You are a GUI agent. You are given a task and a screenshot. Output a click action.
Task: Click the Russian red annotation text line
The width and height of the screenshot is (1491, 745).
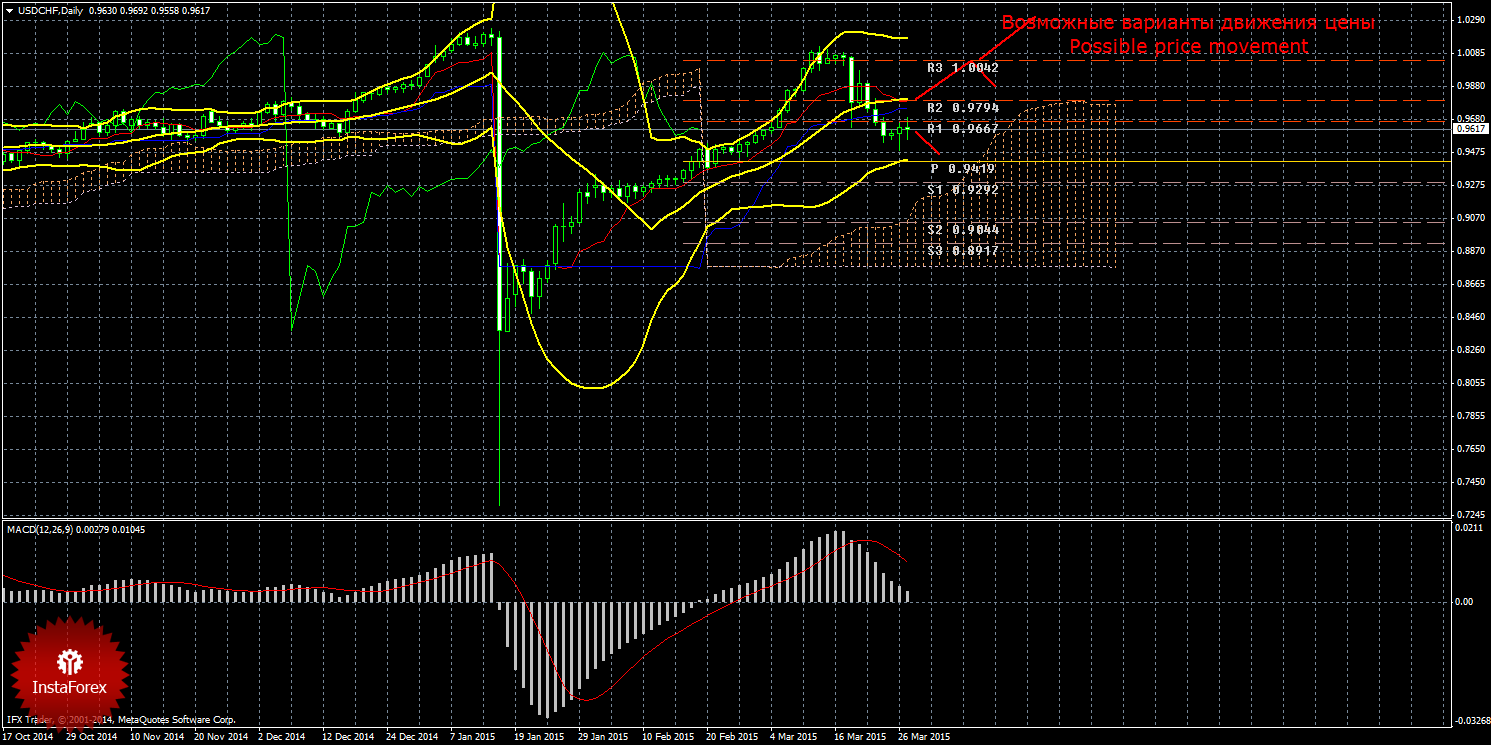1188,23
